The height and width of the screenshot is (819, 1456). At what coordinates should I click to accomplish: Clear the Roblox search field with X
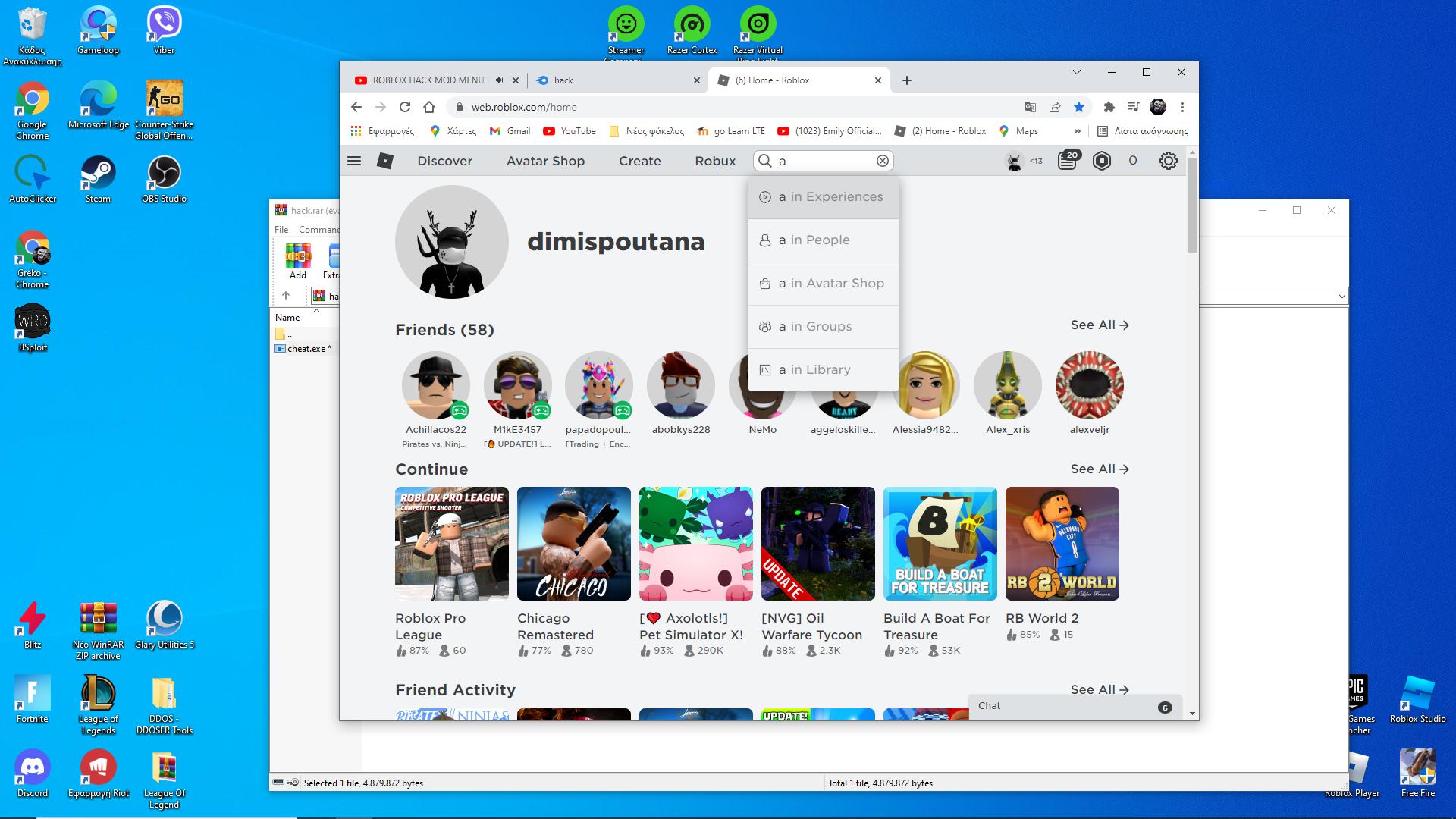pos(882,161)
